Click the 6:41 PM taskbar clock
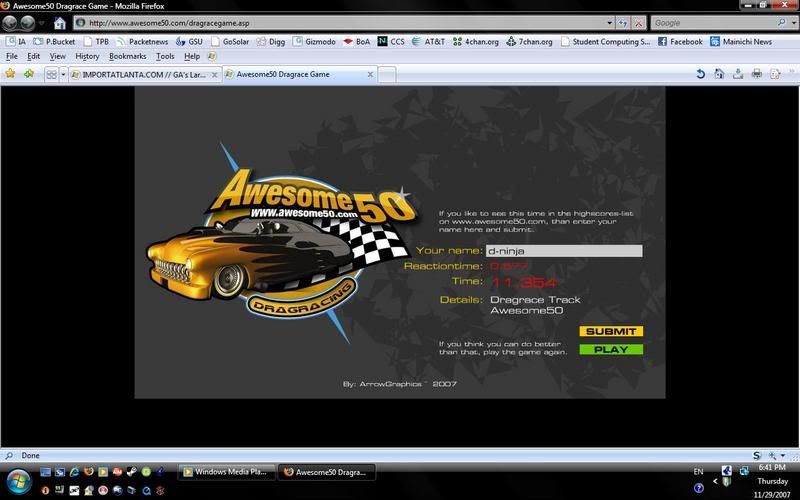The image size is (800, 500). pyautogui.click(x=772, y=467)
